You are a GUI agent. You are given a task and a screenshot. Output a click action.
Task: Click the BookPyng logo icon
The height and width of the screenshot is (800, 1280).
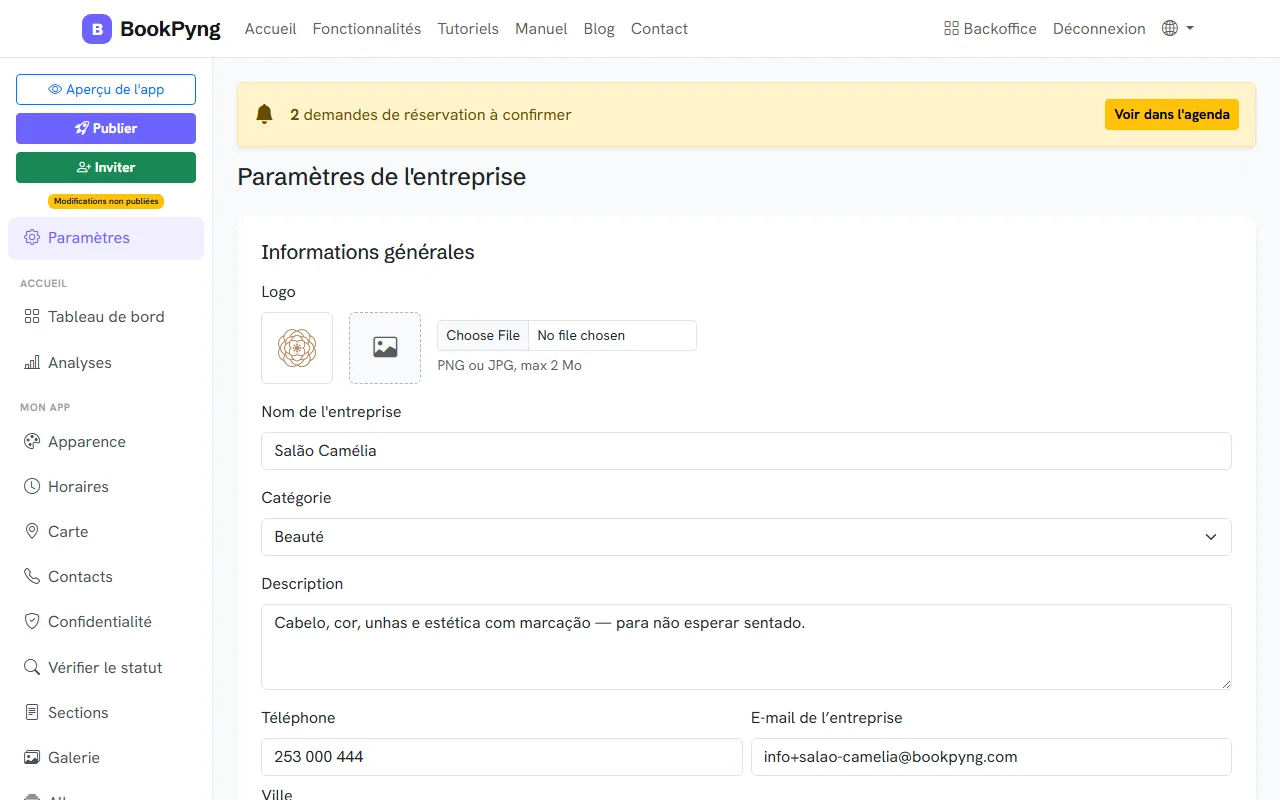tap(97, 29)
